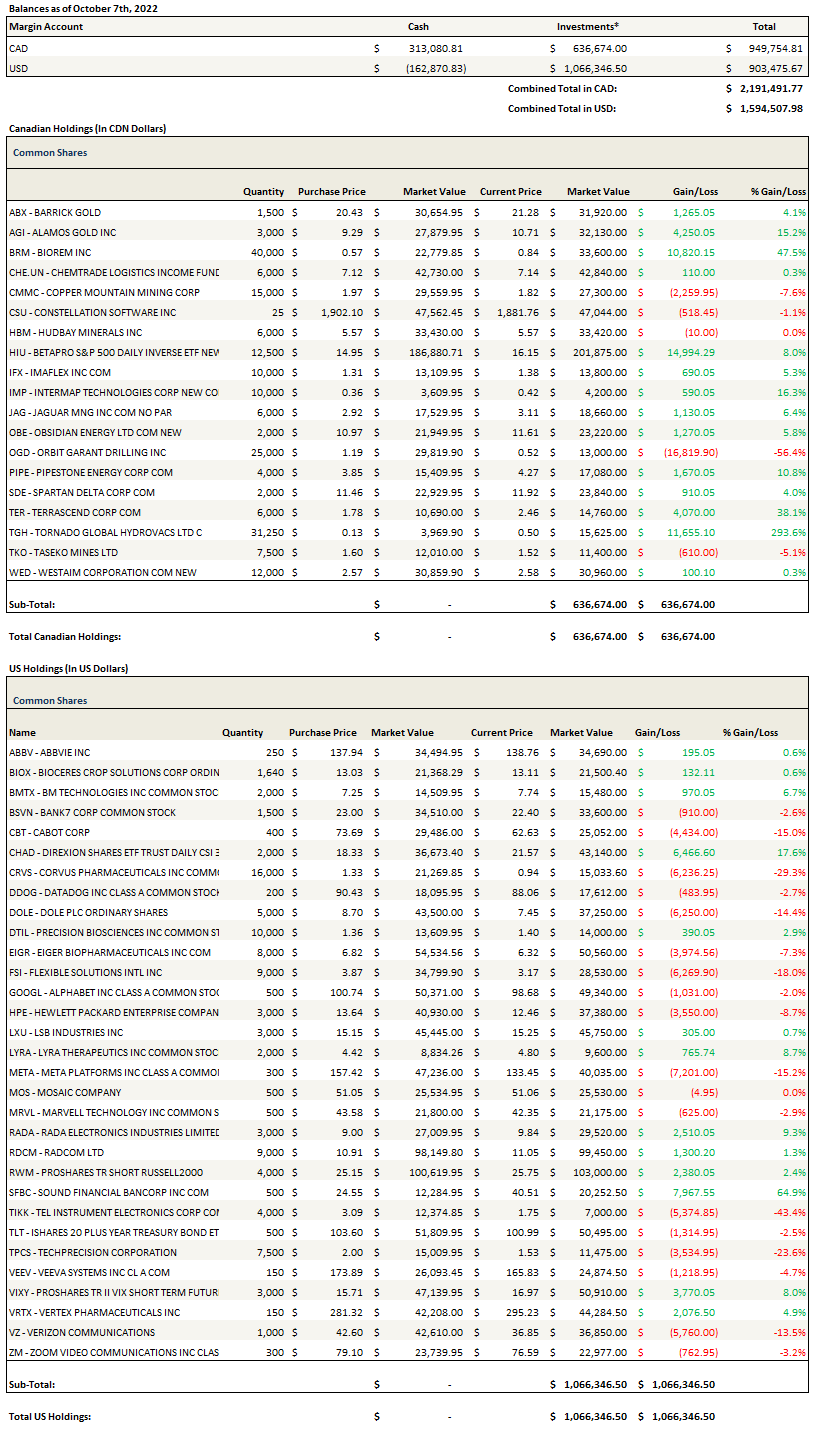Screen dimensions: 829x1436
Task: Select the OGD loss percentage -56.4%
Action: 789,452
